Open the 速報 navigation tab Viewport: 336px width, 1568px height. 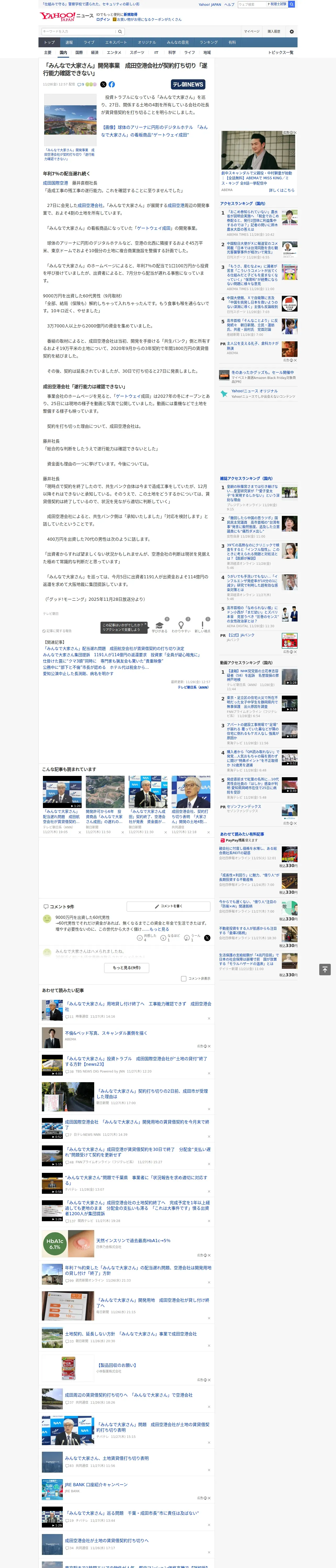[x=69, y=43]
